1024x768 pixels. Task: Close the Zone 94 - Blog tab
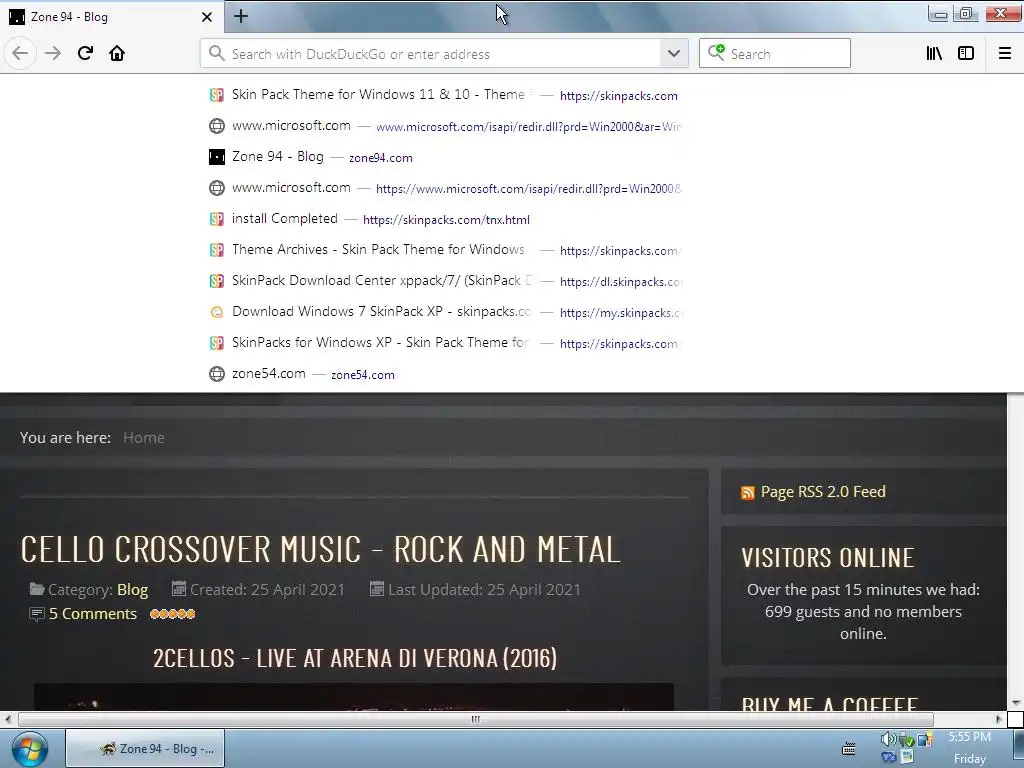pos(207,17)
